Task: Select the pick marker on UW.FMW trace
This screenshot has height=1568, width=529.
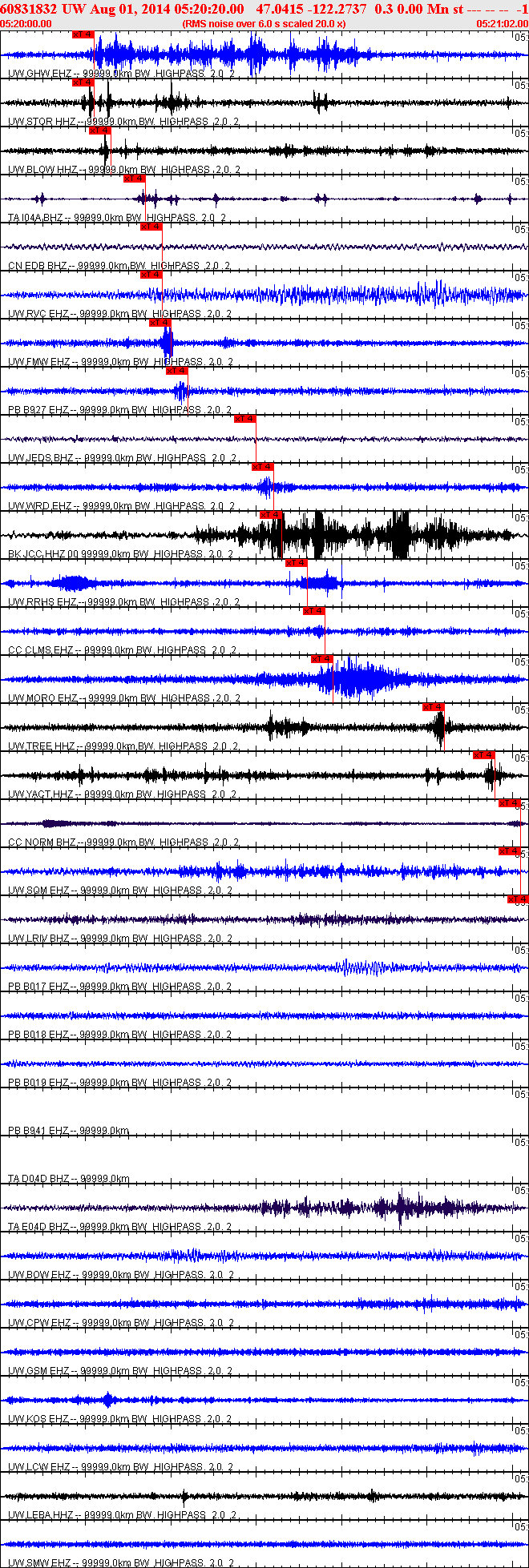Action: coord(160,323)
